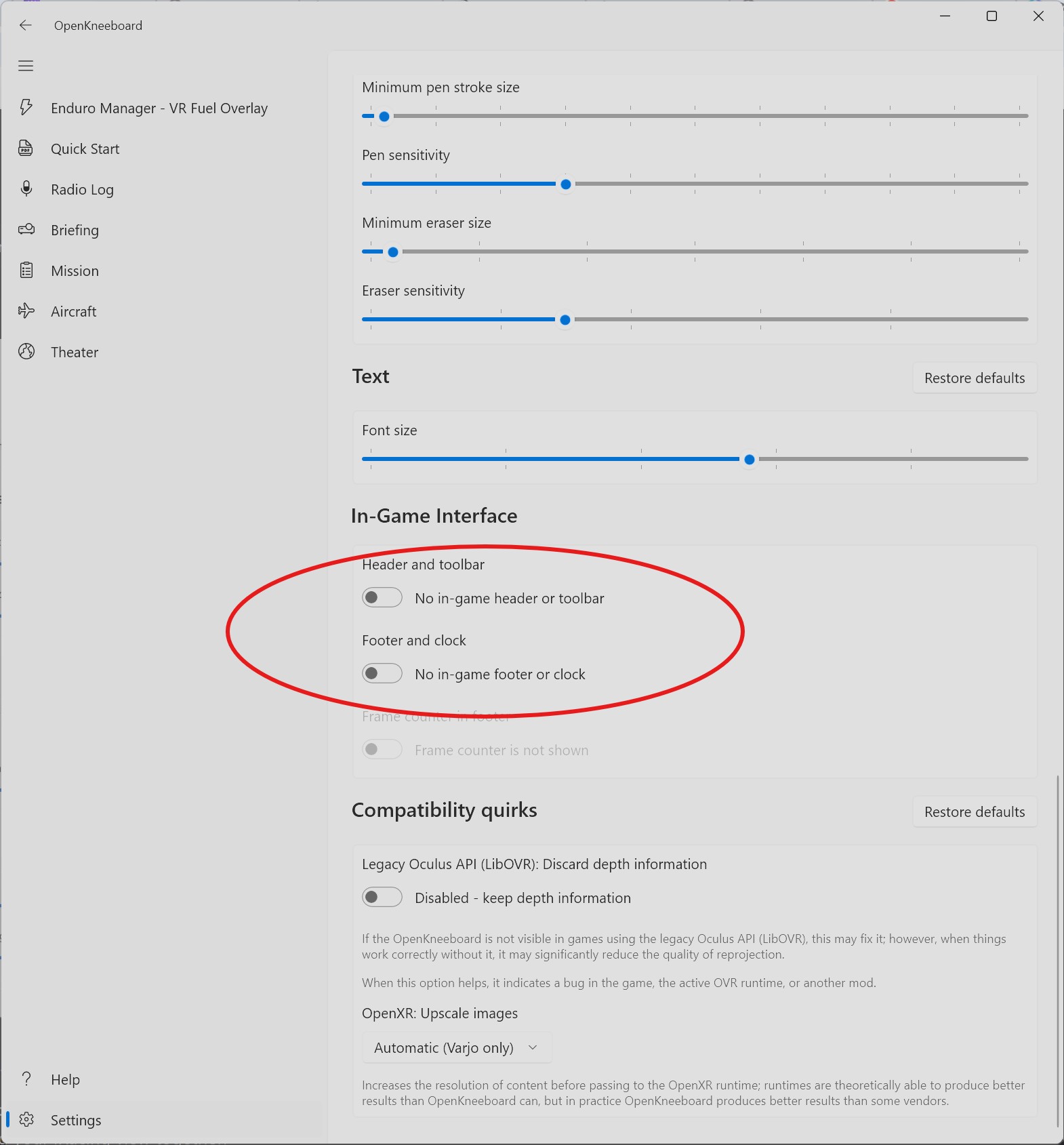Viewport: 1064px width, 1145px height.
Task: Click the lightning bolt Enduro Manager icon
Action: point(26,107)
